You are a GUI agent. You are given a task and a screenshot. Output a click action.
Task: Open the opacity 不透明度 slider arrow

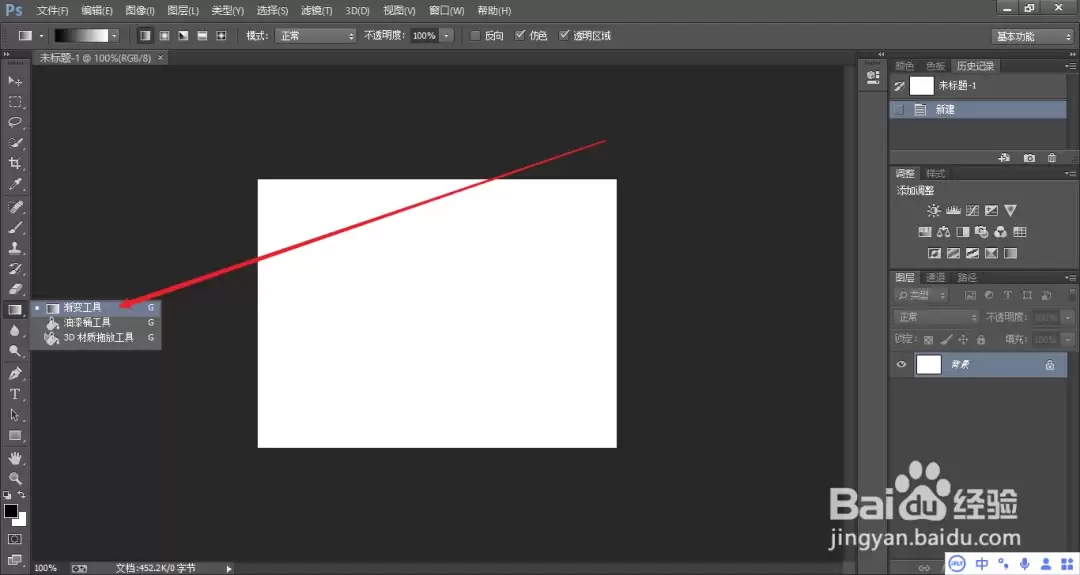pos(446,36)
